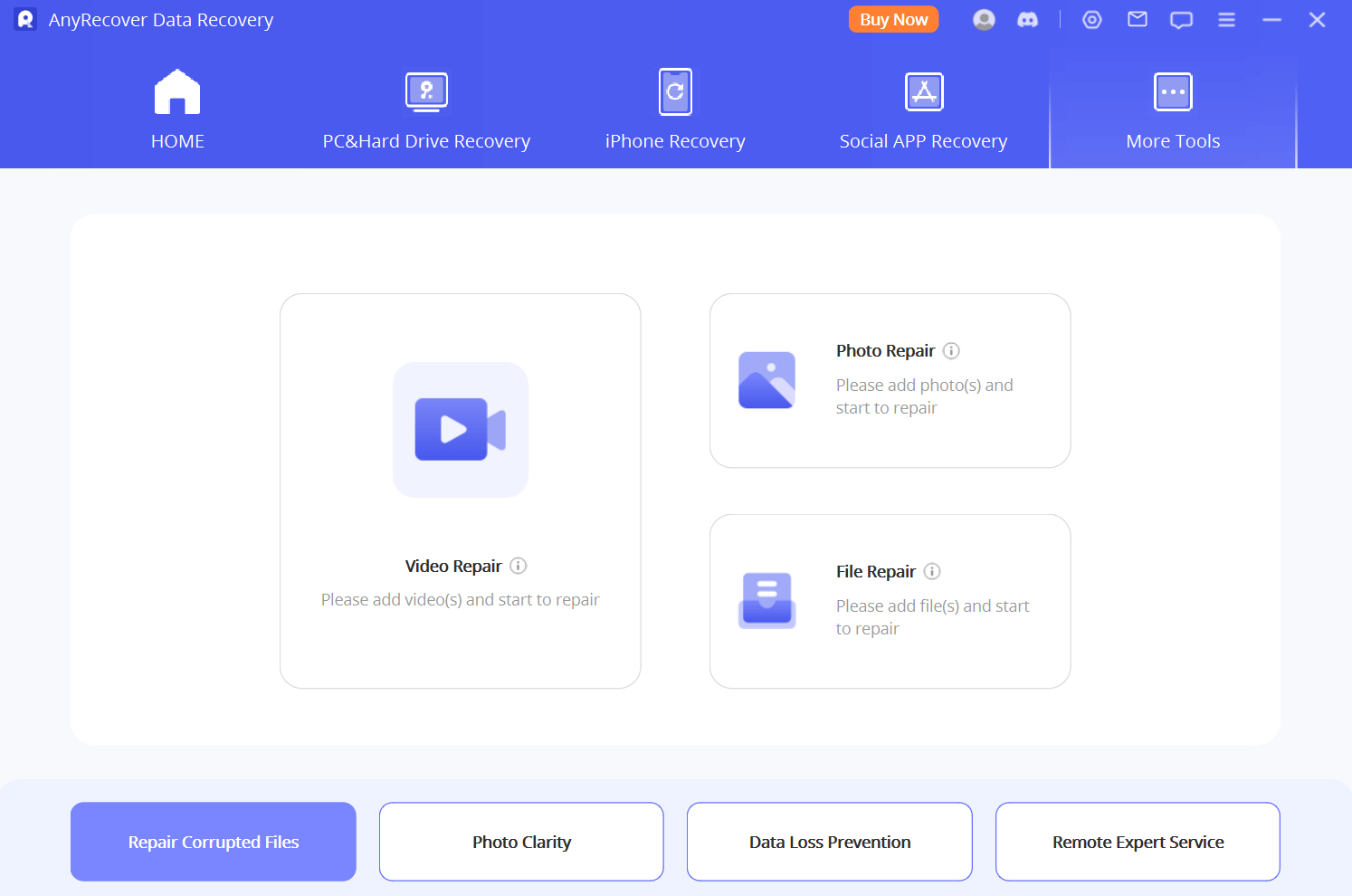Go to the HOME tab

(177, 109)
